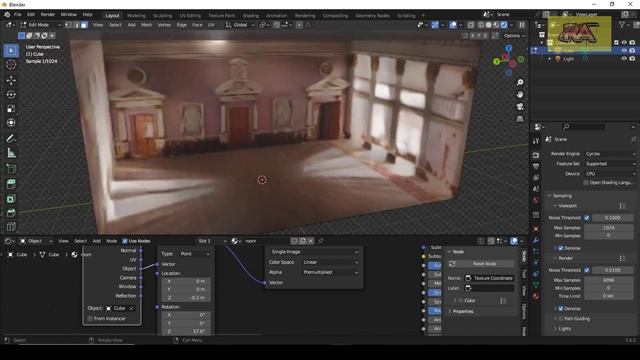The width and height of the screenshot is (640, 360).
Task: Open Alpha Premultiplied dropdown
Action: pos(330,272)
